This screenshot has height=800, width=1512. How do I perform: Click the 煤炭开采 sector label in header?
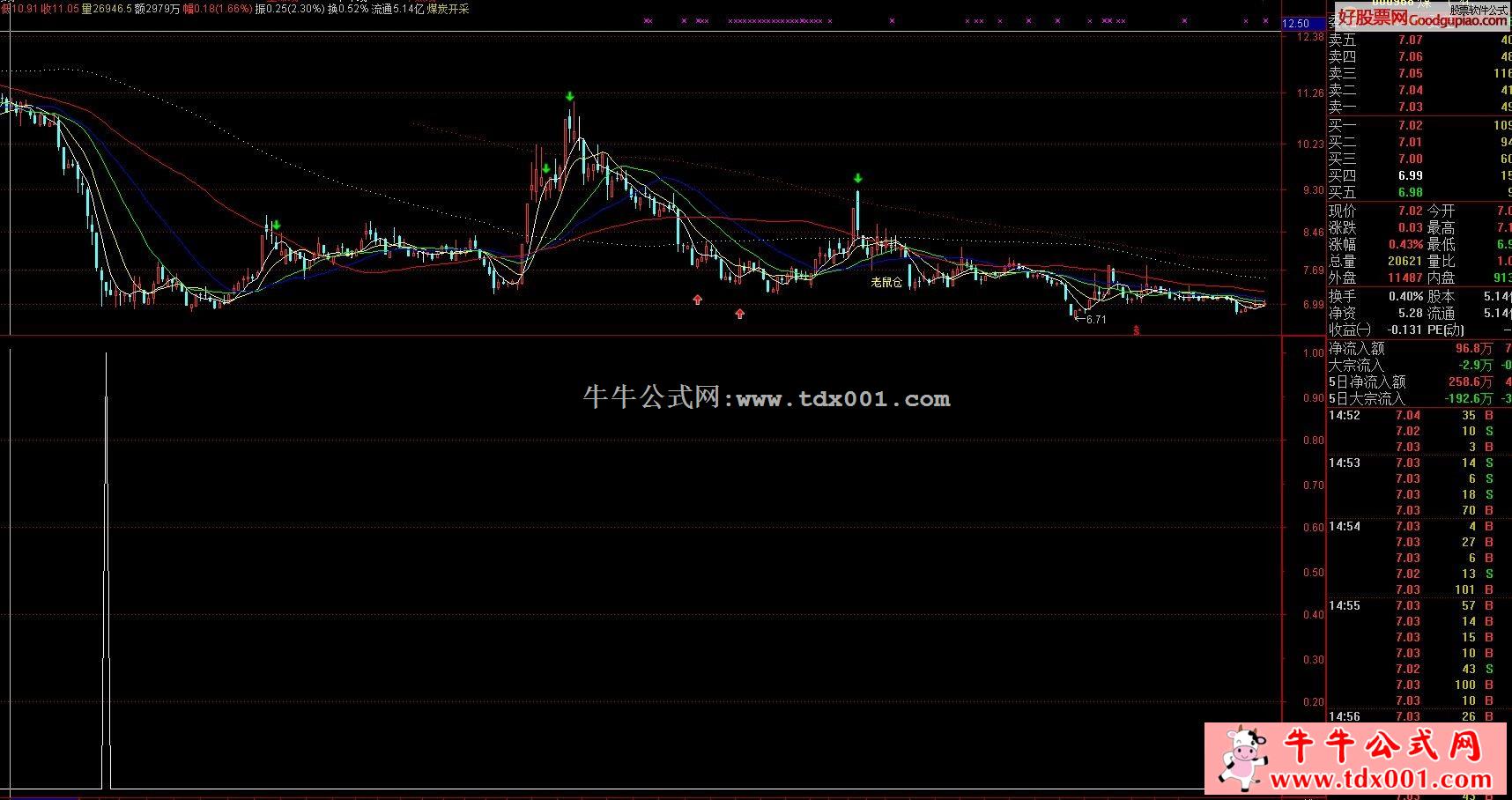pyautogui.click(x=448, y=9)
